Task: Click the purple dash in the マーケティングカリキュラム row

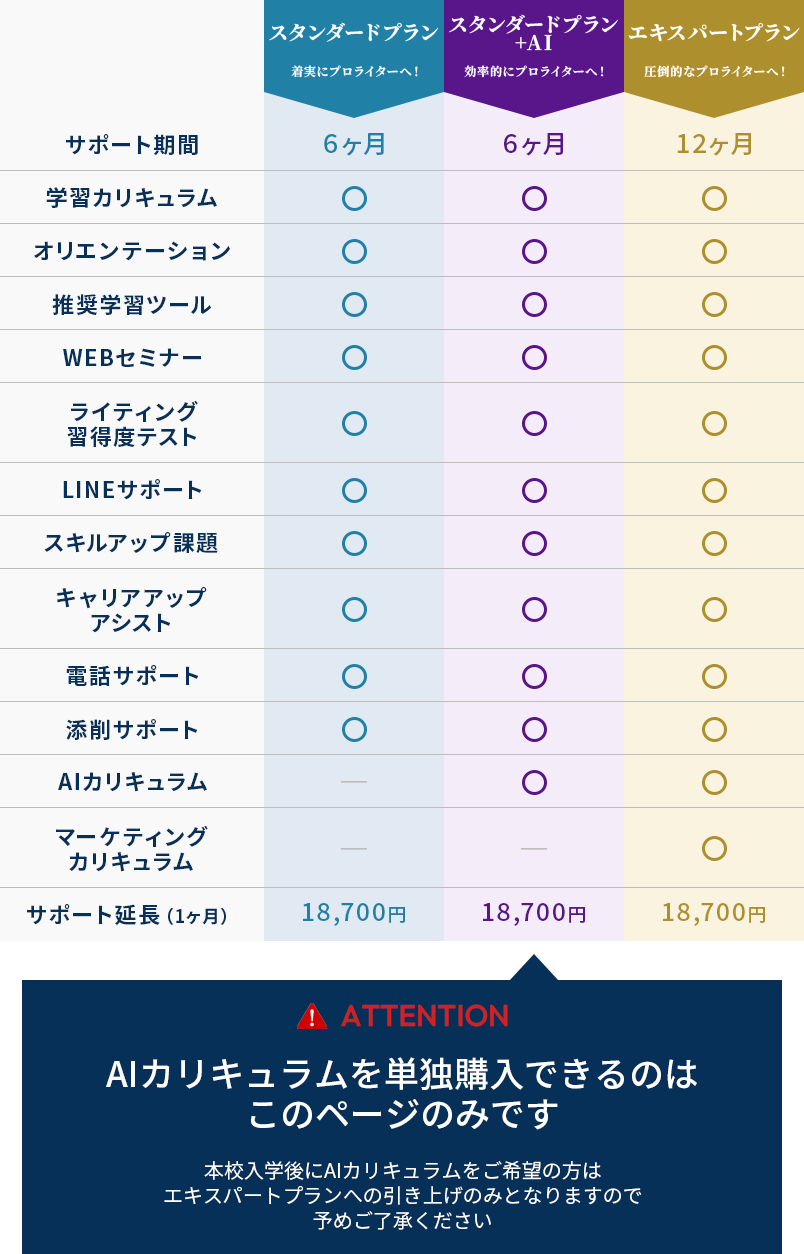Action: [x=534, y=848]
